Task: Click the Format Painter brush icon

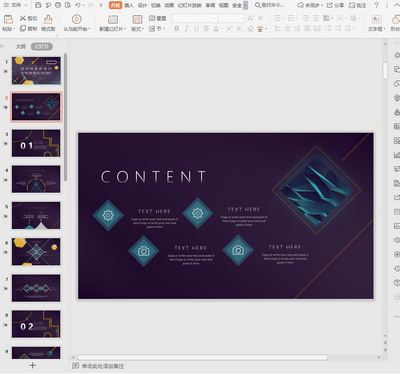Action: click(x=48, y=19)
